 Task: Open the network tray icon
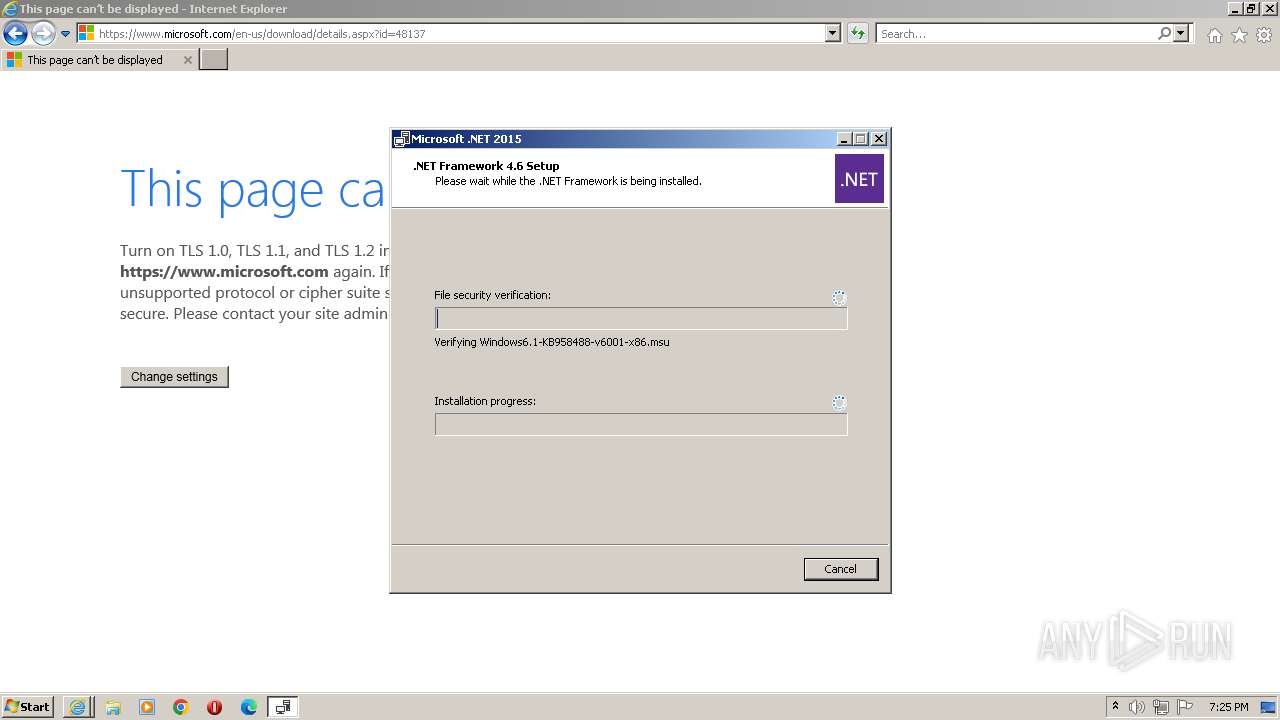click(1161, 707)
